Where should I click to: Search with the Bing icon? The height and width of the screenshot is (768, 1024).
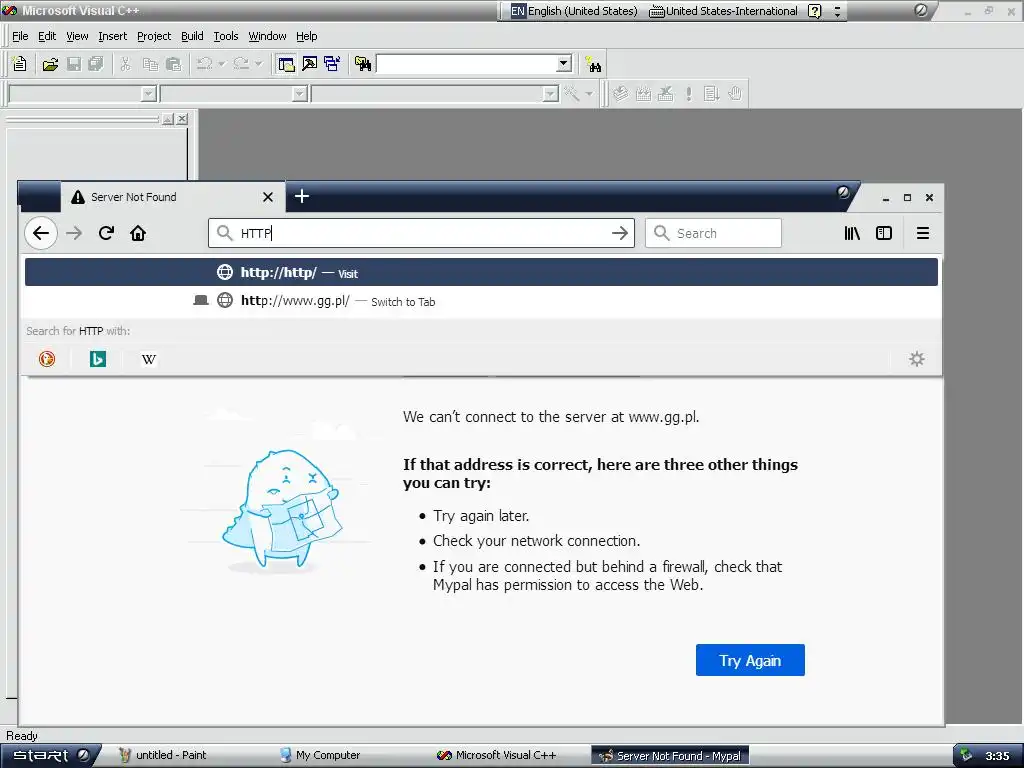98,359
